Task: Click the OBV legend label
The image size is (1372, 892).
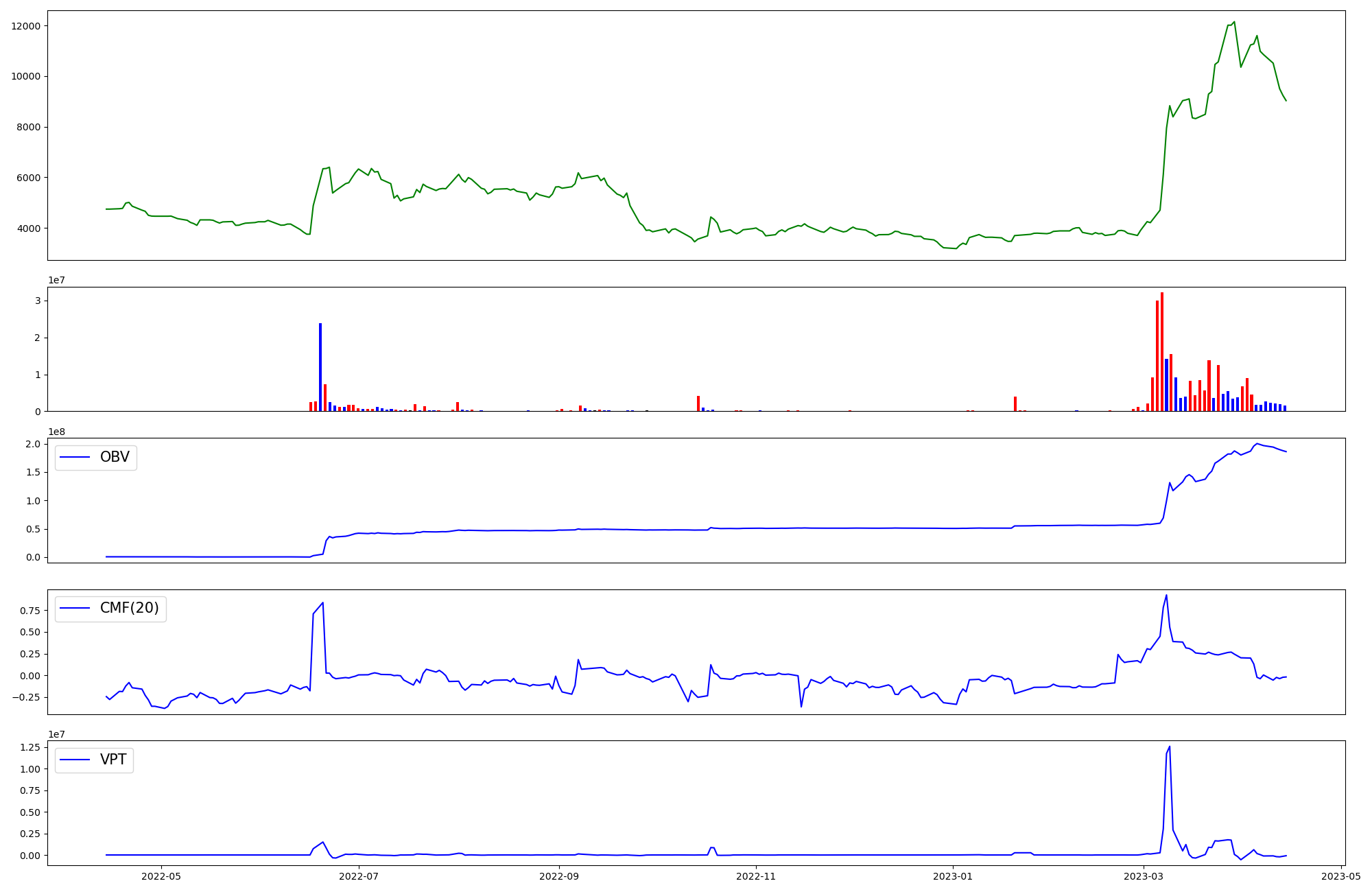Action: (x=115, y=457)
